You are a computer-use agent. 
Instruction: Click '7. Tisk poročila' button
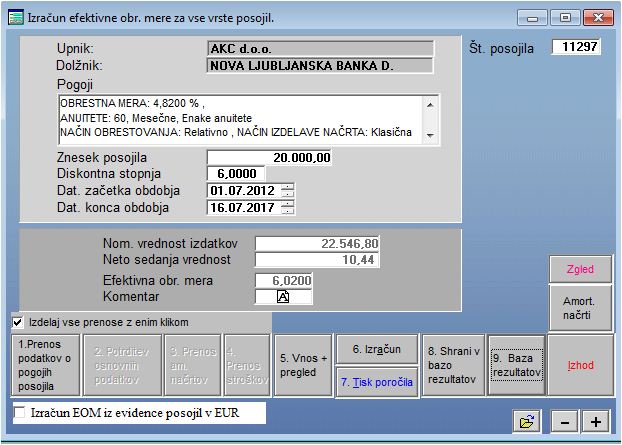[376, 382]
